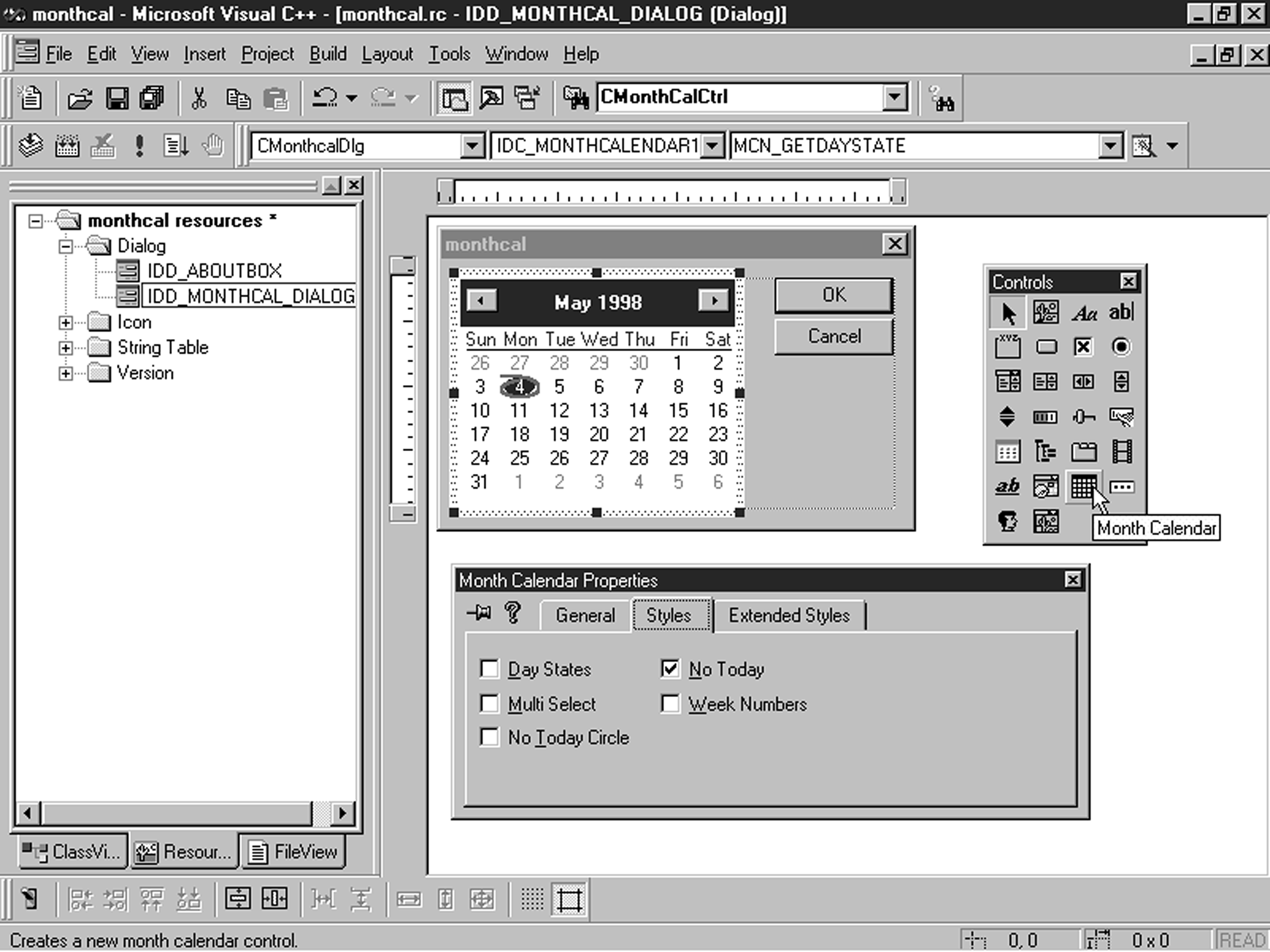Disable the No Today checkbox
The image size is (1270, 952).
(x=670, y=668)
